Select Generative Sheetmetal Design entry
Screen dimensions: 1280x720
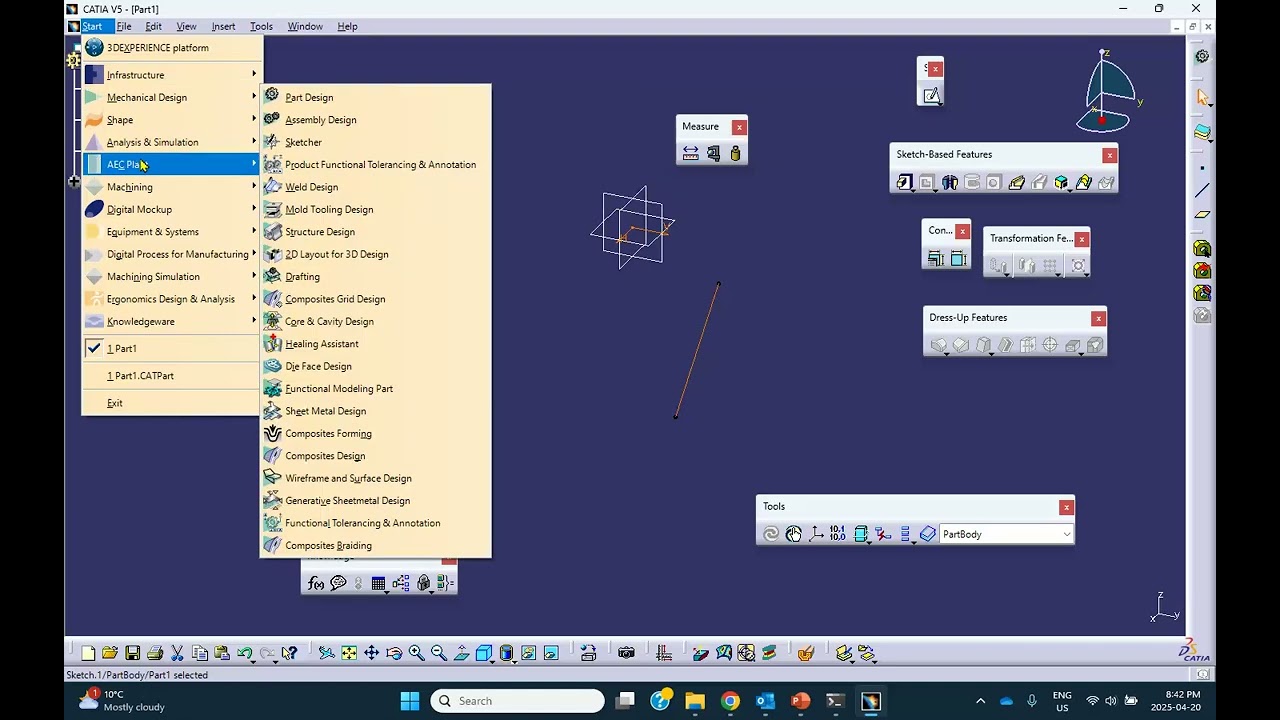(x=375, y=500)
